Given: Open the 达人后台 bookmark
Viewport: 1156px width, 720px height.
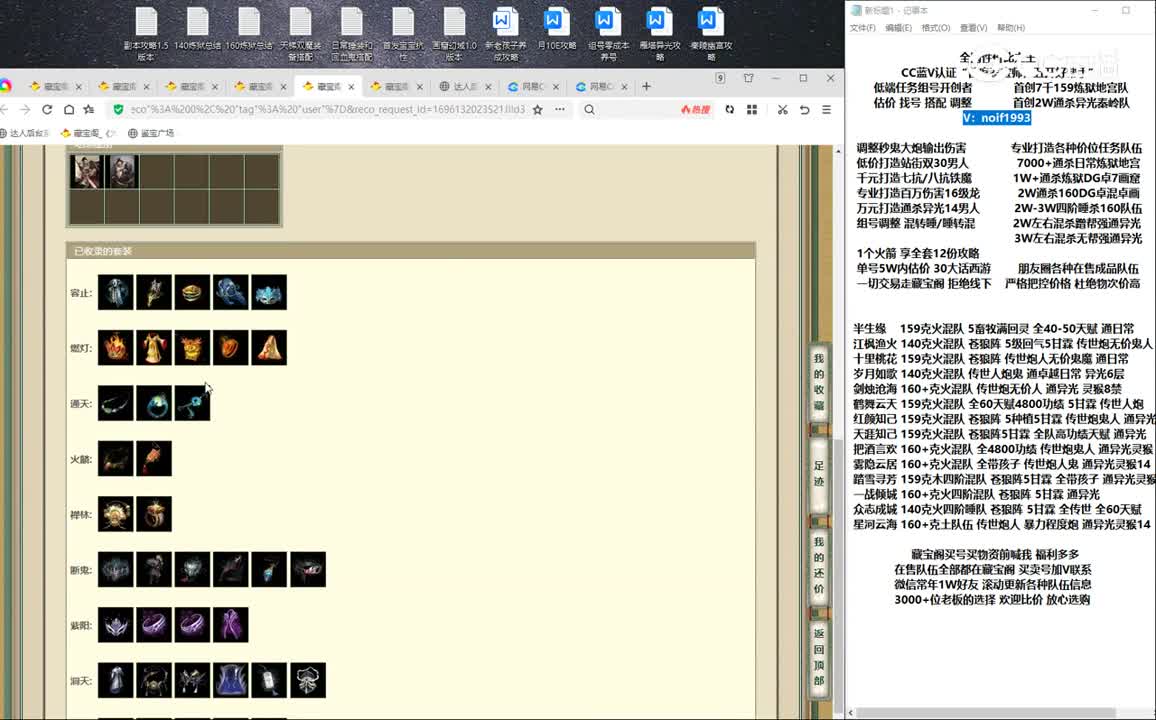Looking at the screenshot, I should coord(24,133).
